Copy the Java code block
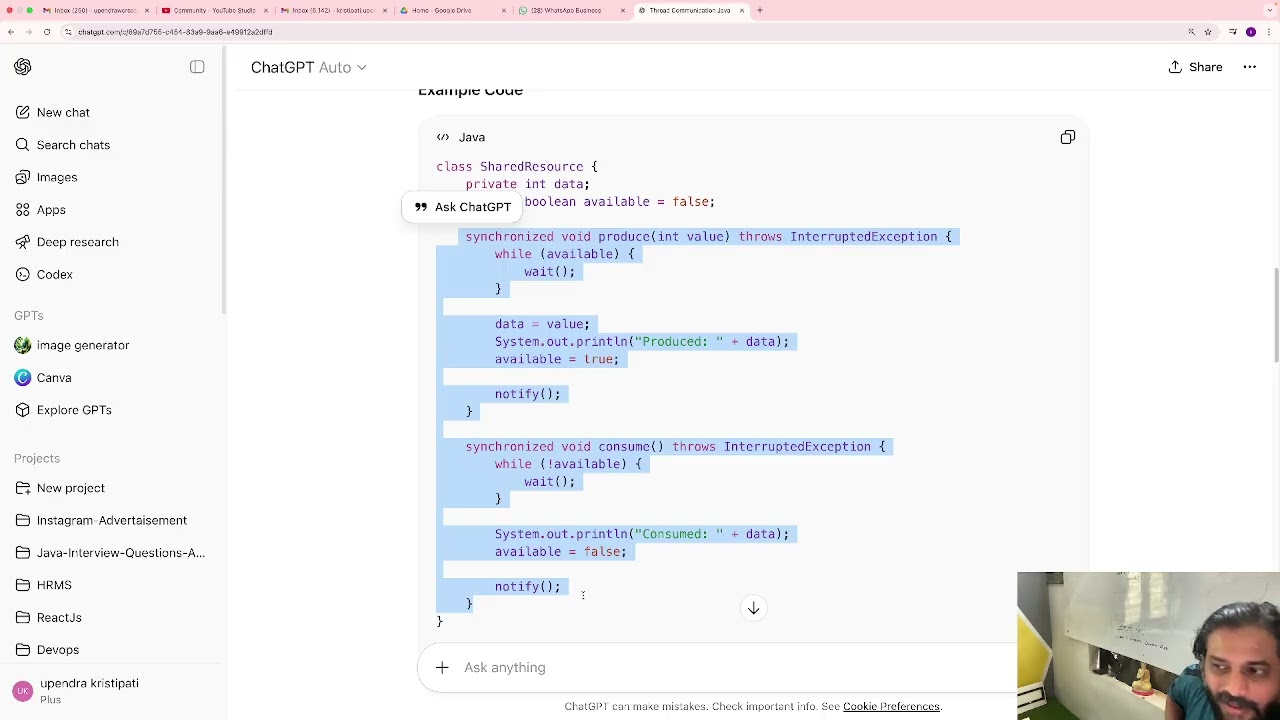 tap(1068, 137)
